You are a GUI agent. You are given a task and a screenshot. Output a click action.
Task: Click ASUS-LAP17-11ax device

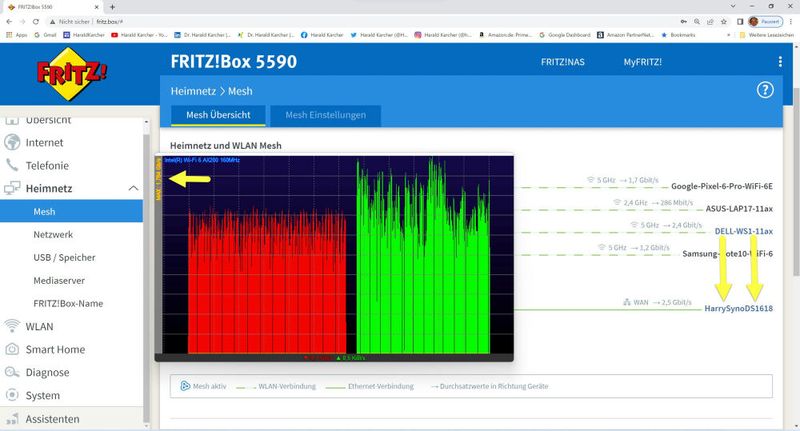(739, 209)
